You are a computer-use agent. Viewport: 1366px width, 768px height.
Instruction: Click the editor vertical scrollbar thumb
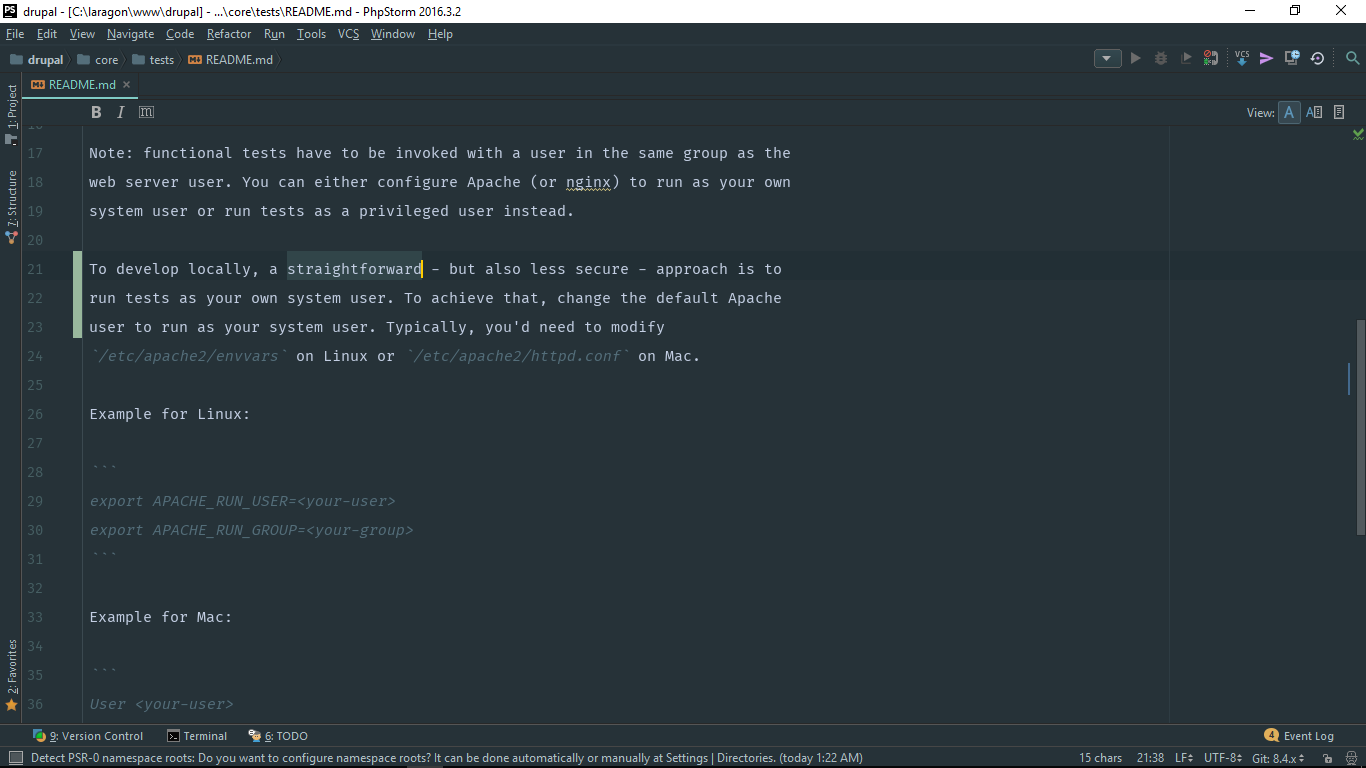pyautogui.click(x=1360, y=427)
